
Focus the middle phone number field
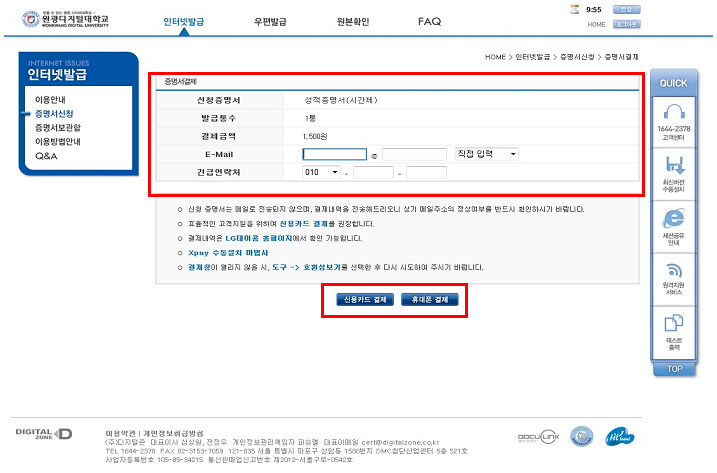[x=373, y=172]
